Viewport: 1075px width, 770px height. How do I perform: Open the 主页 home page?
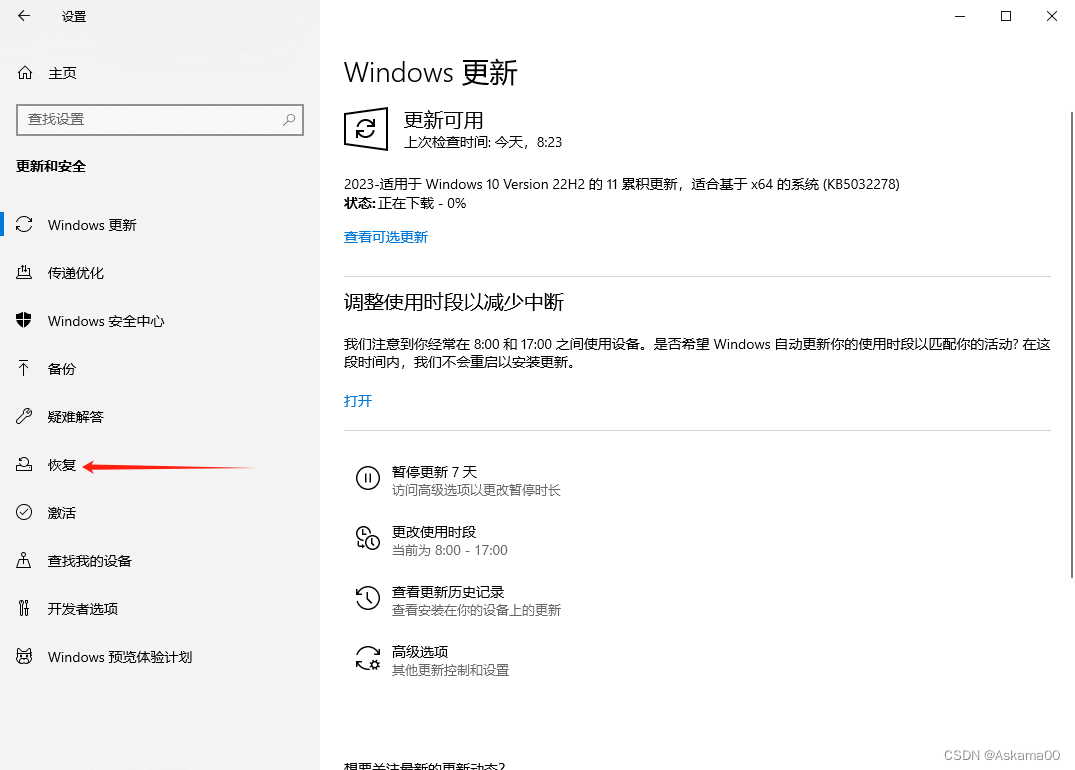tap(62, 73)
